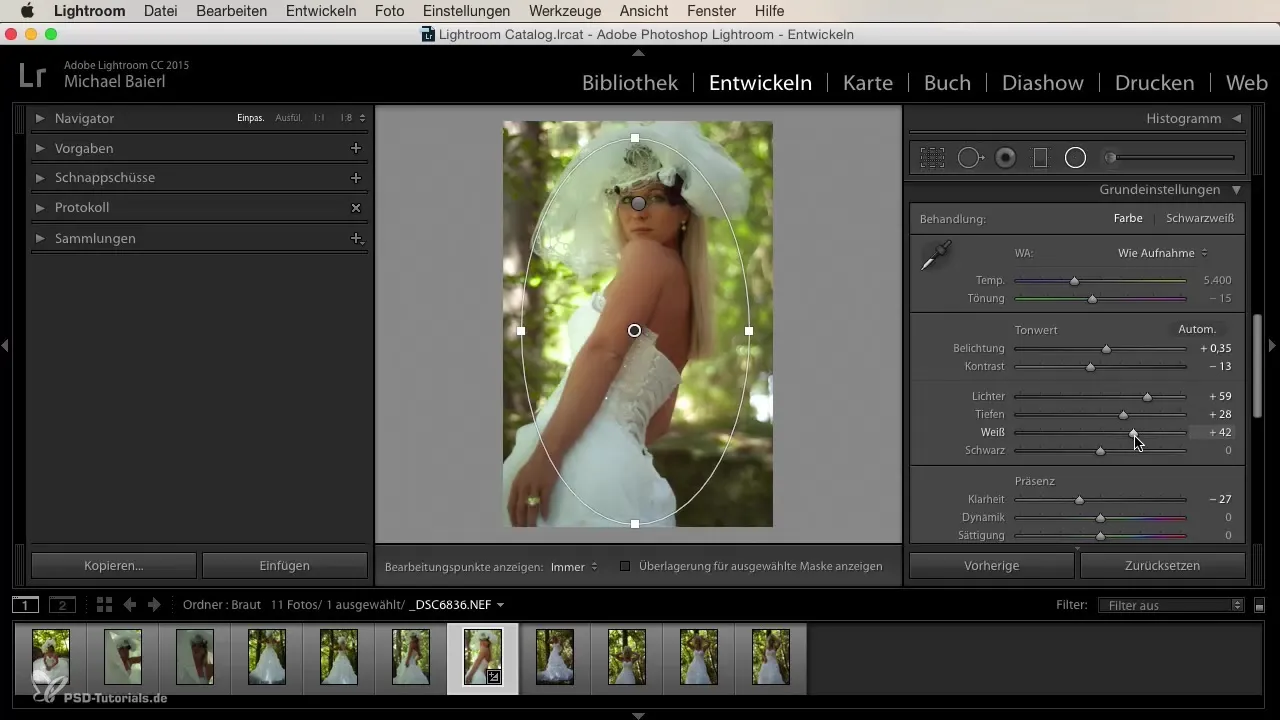Add collection with Sammlungen plus icon
The height and width of the screenshot is (720, 1280).
(x=355, y=238)
